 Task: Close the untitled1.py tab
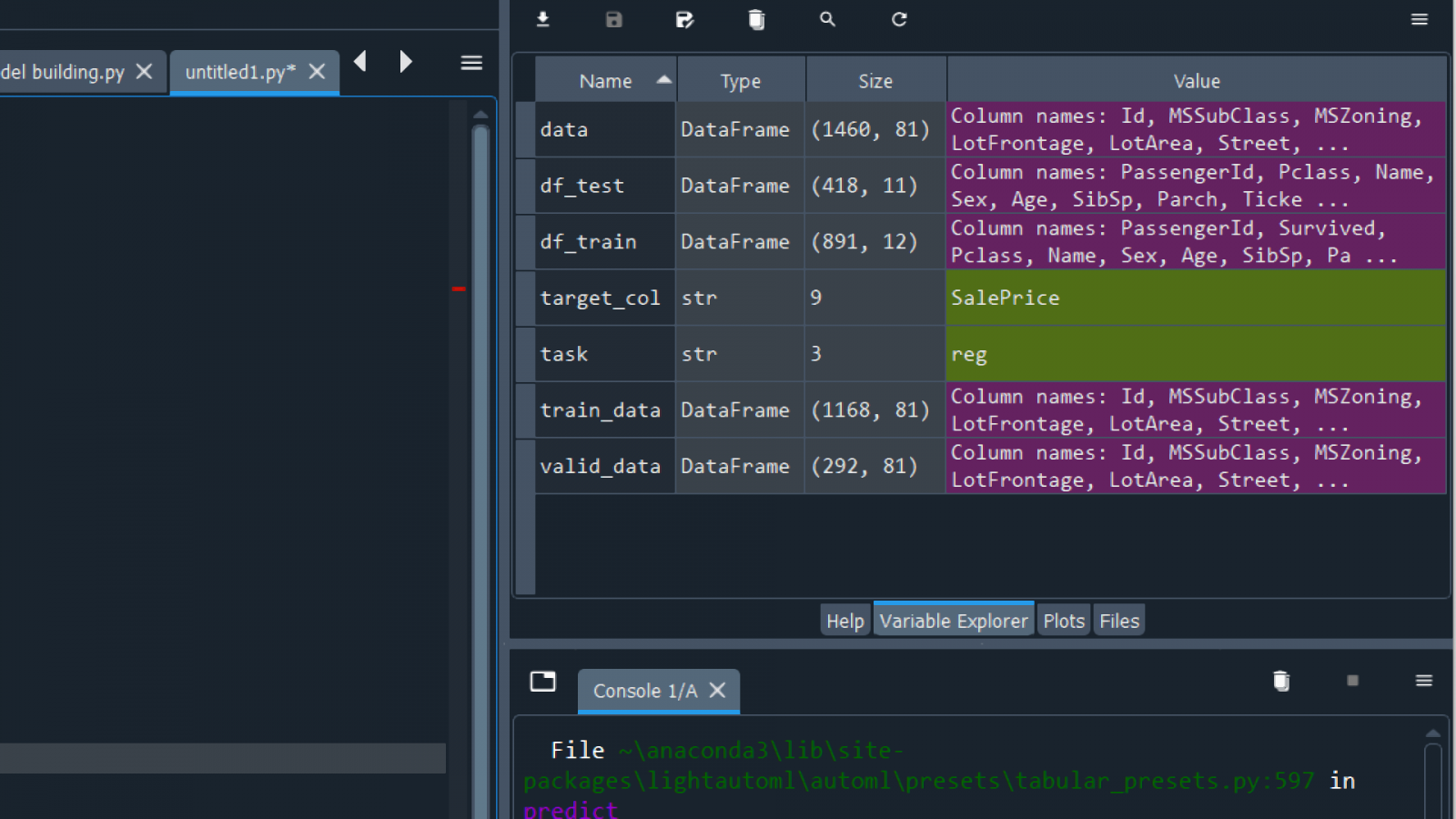click(317, 72)
